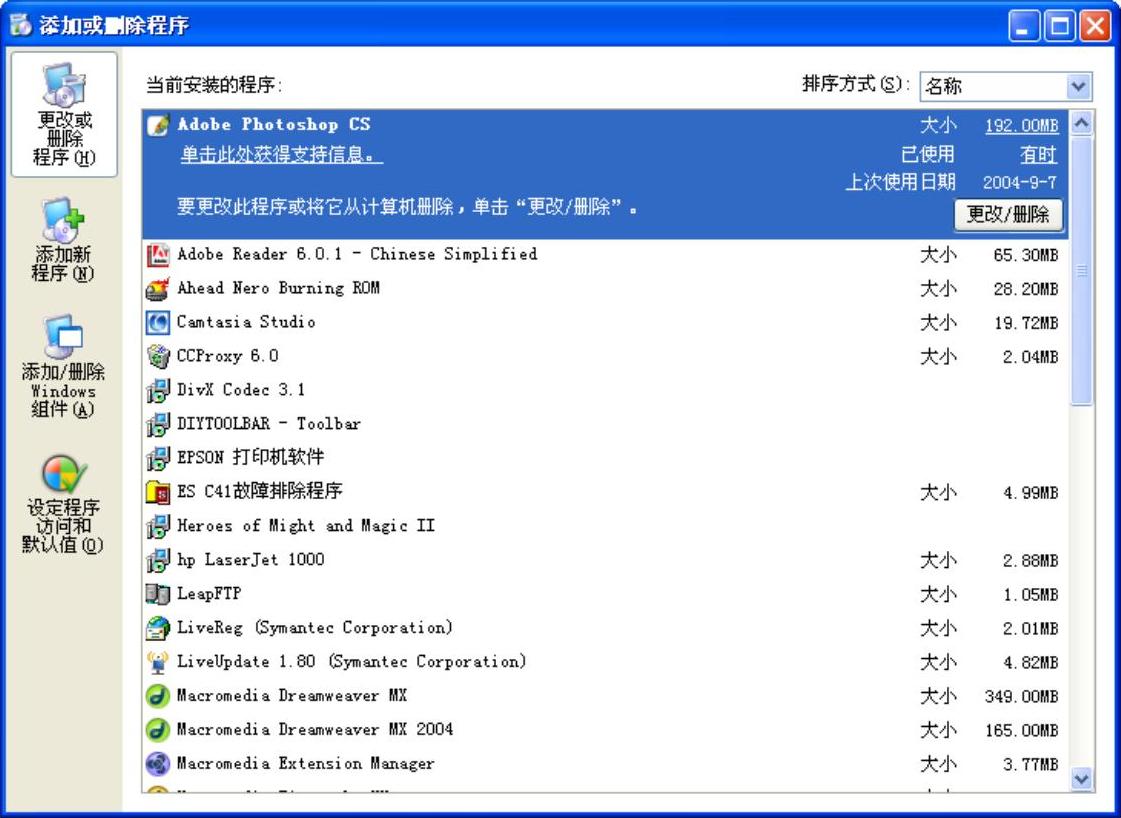Select the Macromedia Dreamweaver MX entry
This screenshot has width=1121, height=818.
point(605,696)
